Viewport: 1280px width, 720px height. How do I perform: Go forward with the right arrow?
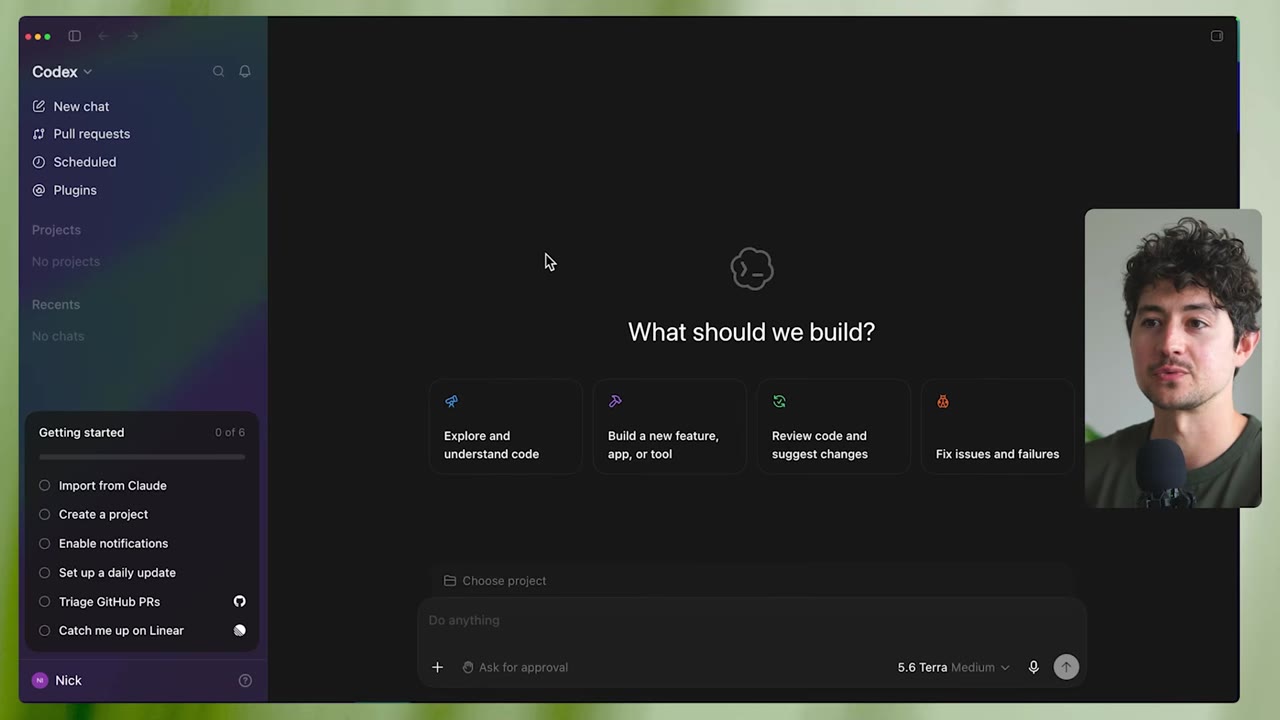pyautogui.click(x=132, y=36)
